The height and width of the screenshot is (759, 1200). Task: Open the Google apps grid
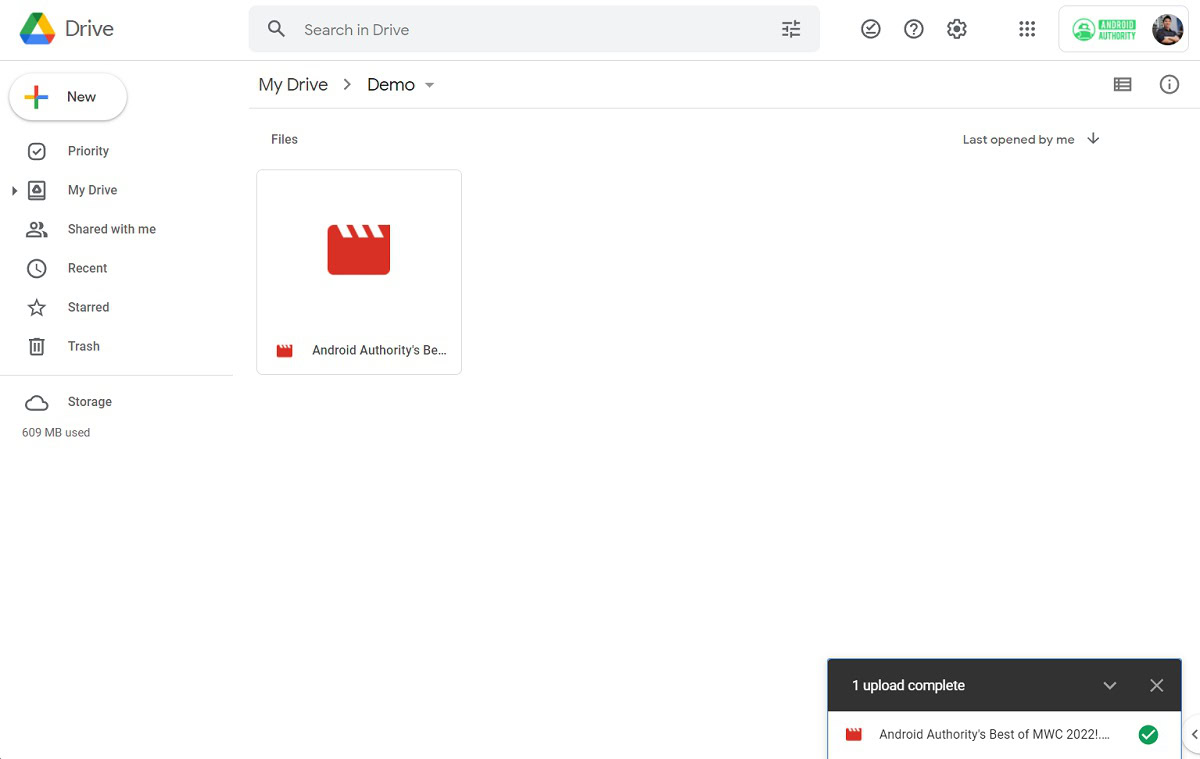[x=1027, y=29]
